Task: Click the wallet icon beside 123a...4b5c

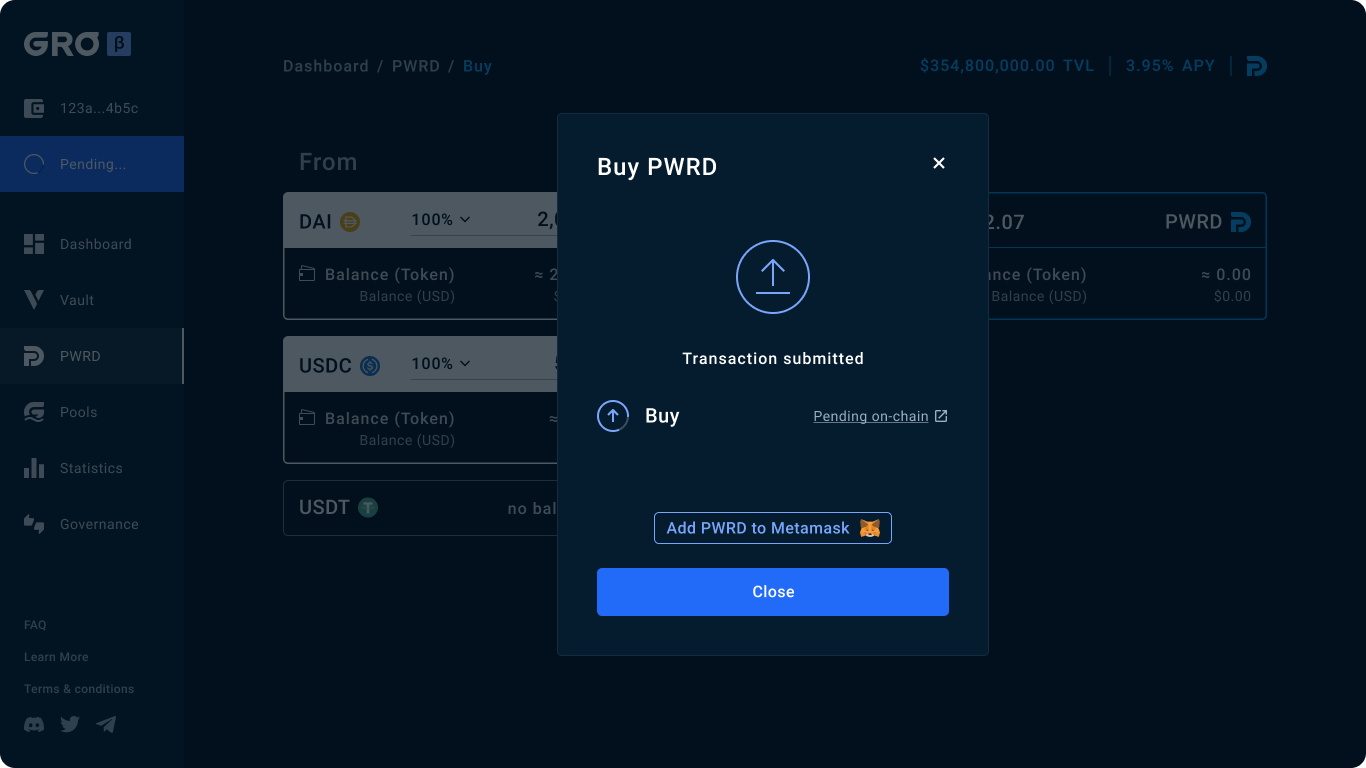Action: point(34,108)
